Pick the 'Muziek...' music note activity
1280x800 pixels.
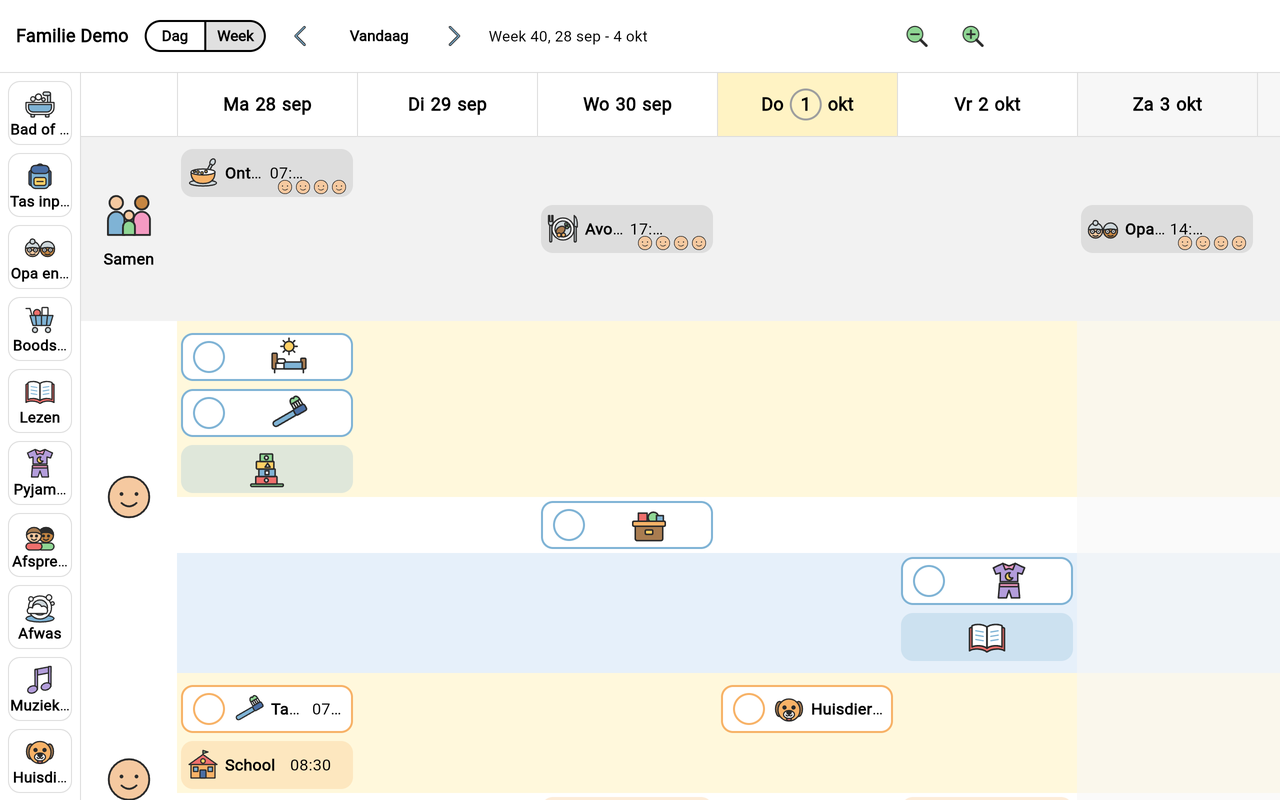(x=40, y=689)
